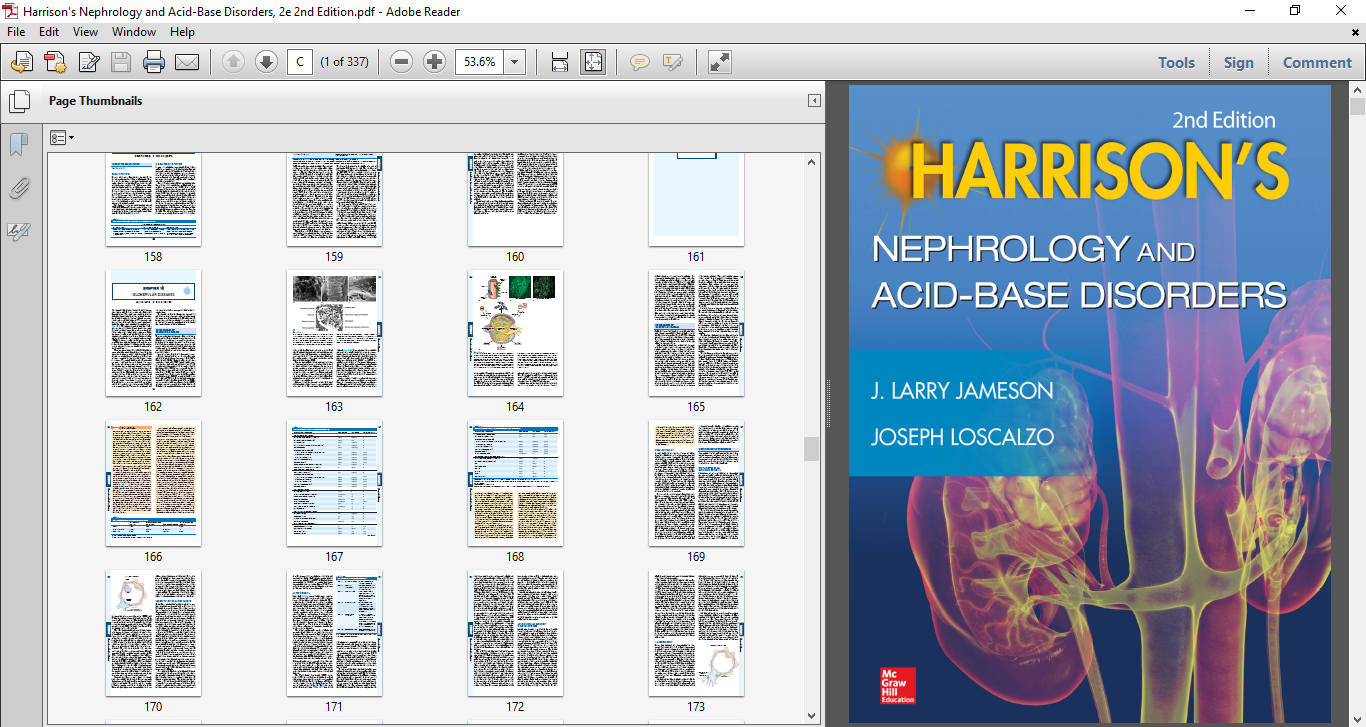1366x727 pixels.
Task: Click the sign or edit document icon
Action: coord(88,62)
